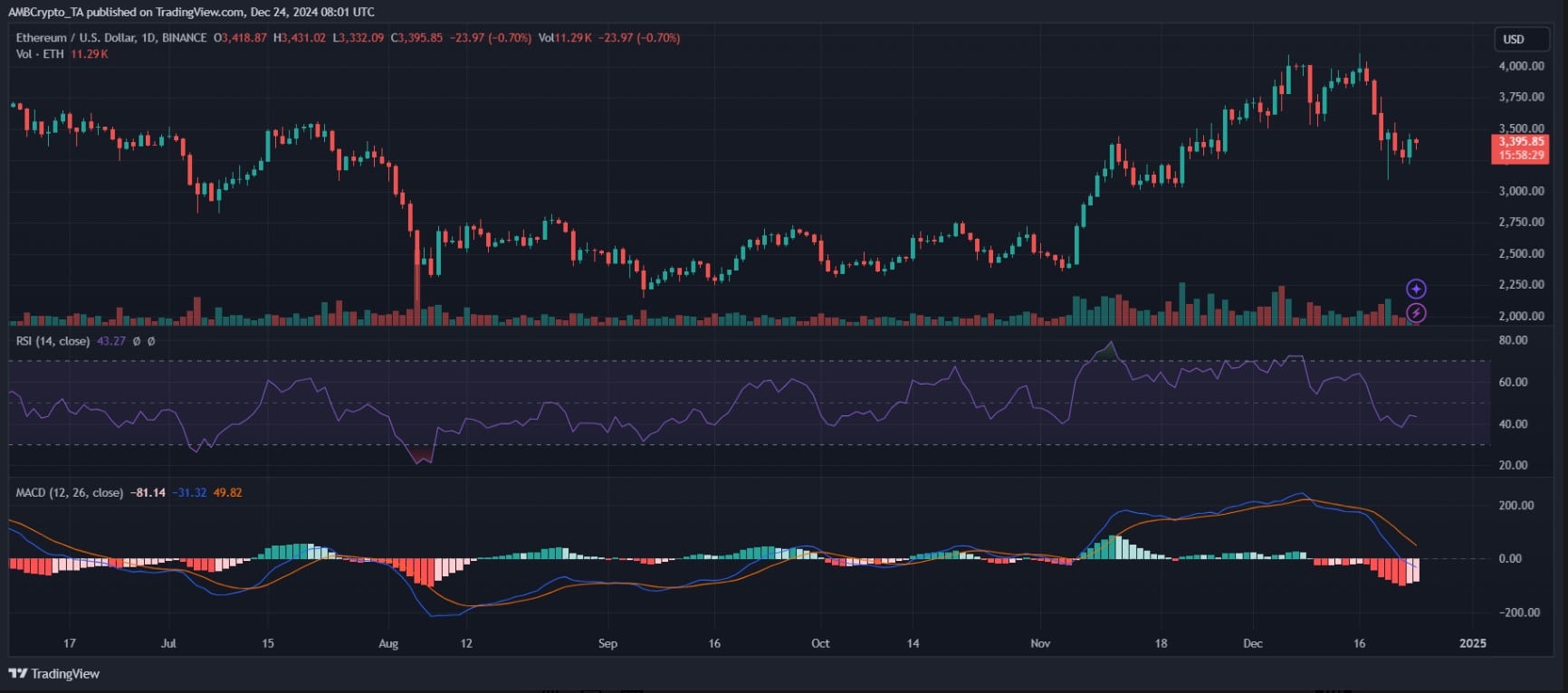Click the purple circled lightning-bolt event marker
The width and height of the screenshot is (1568, 693).
point(1416,313)
